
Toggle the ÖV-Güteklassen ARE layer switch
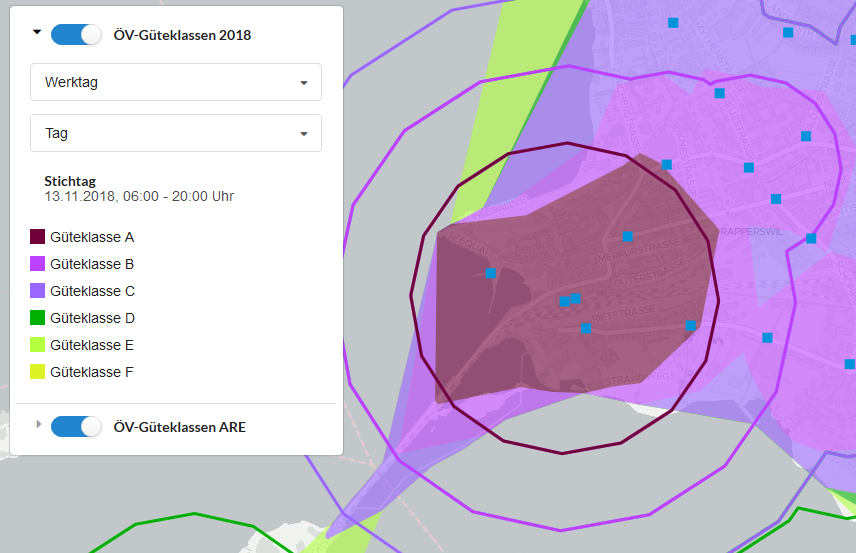pos(77,426)
